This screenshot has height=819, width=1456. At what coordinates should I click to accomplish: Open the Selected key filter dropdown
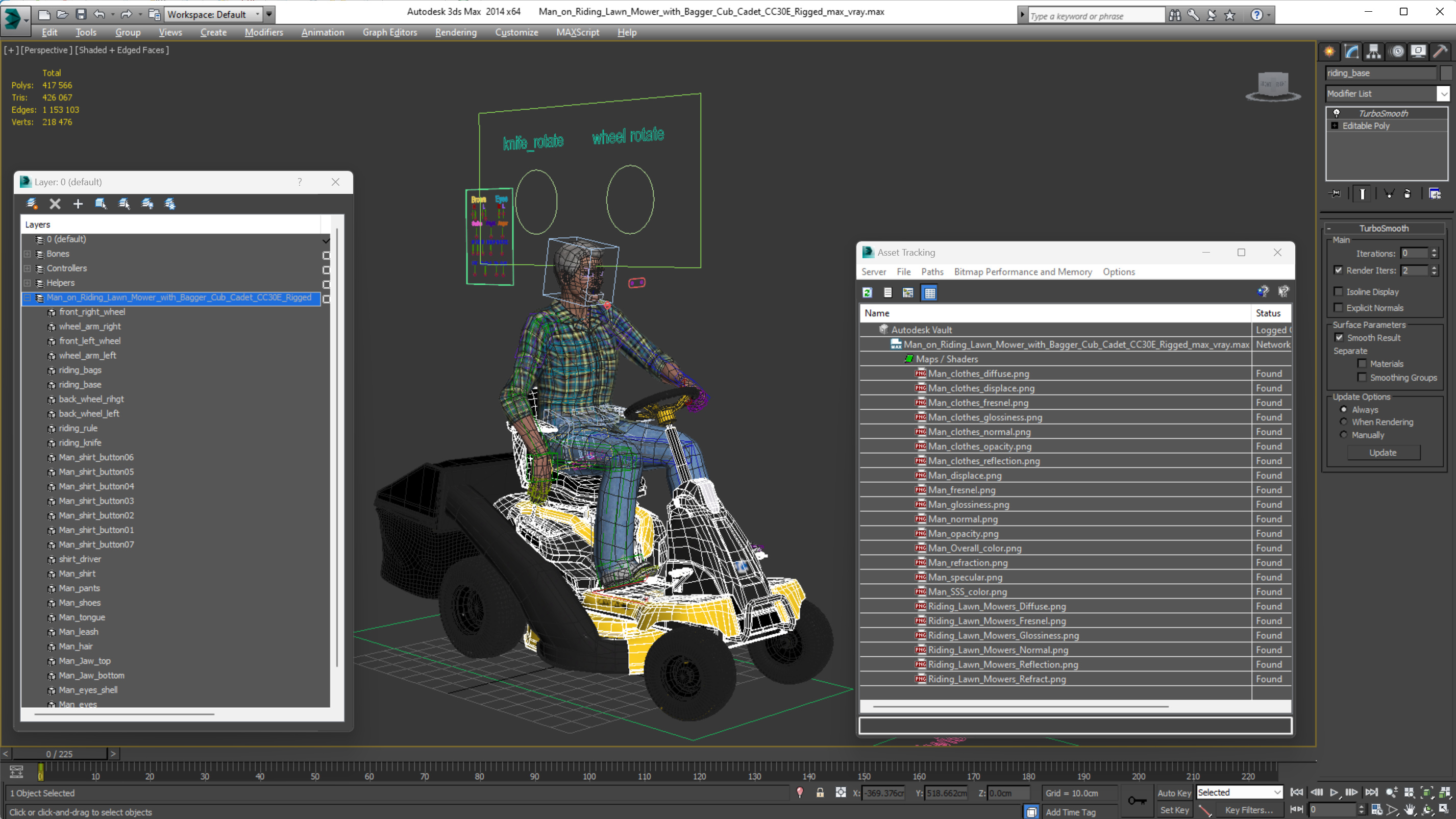tap(1239, 792)
